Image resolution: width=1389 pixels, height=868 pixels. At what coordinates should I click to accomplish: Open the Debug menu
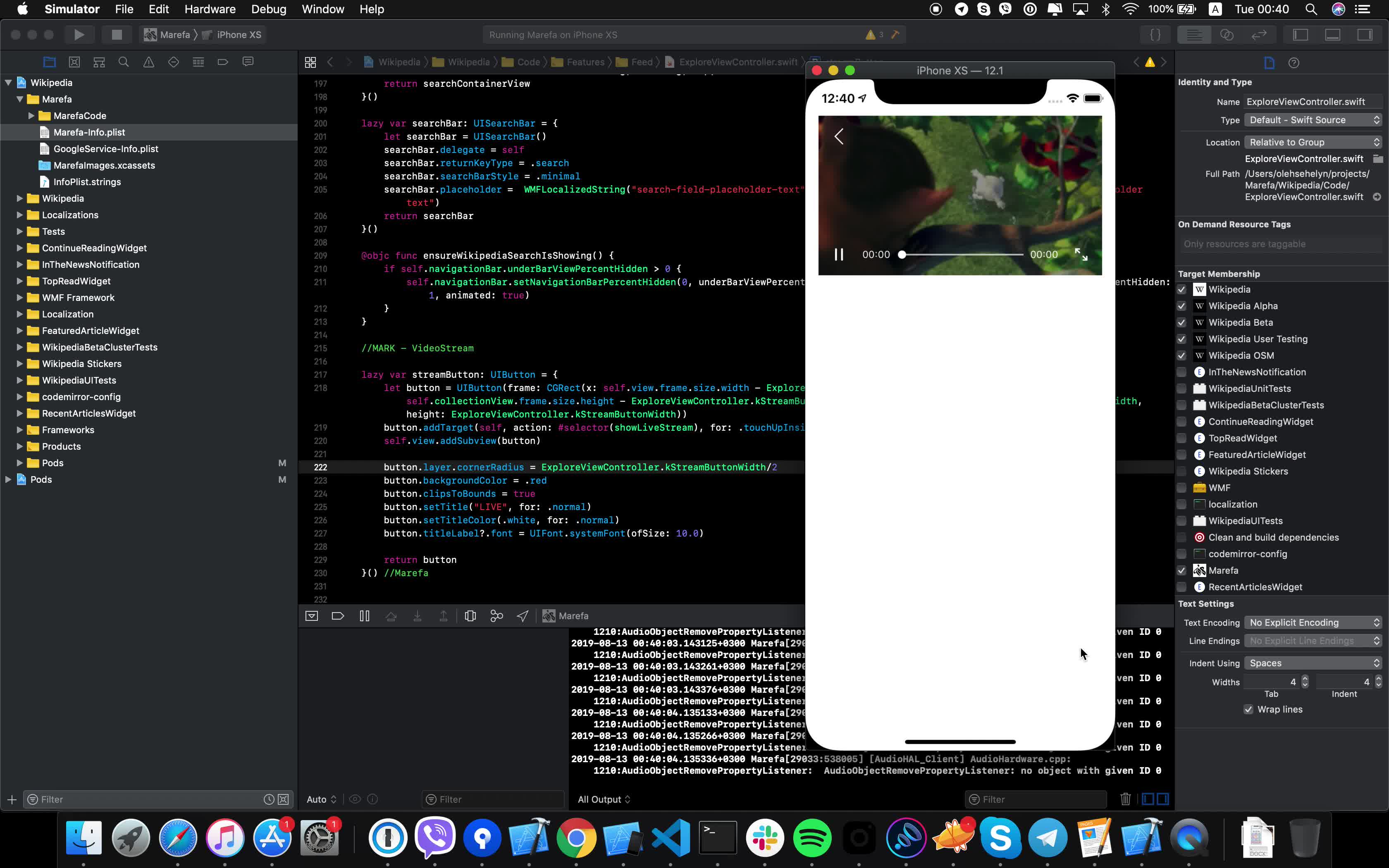[x=269, y=9]
